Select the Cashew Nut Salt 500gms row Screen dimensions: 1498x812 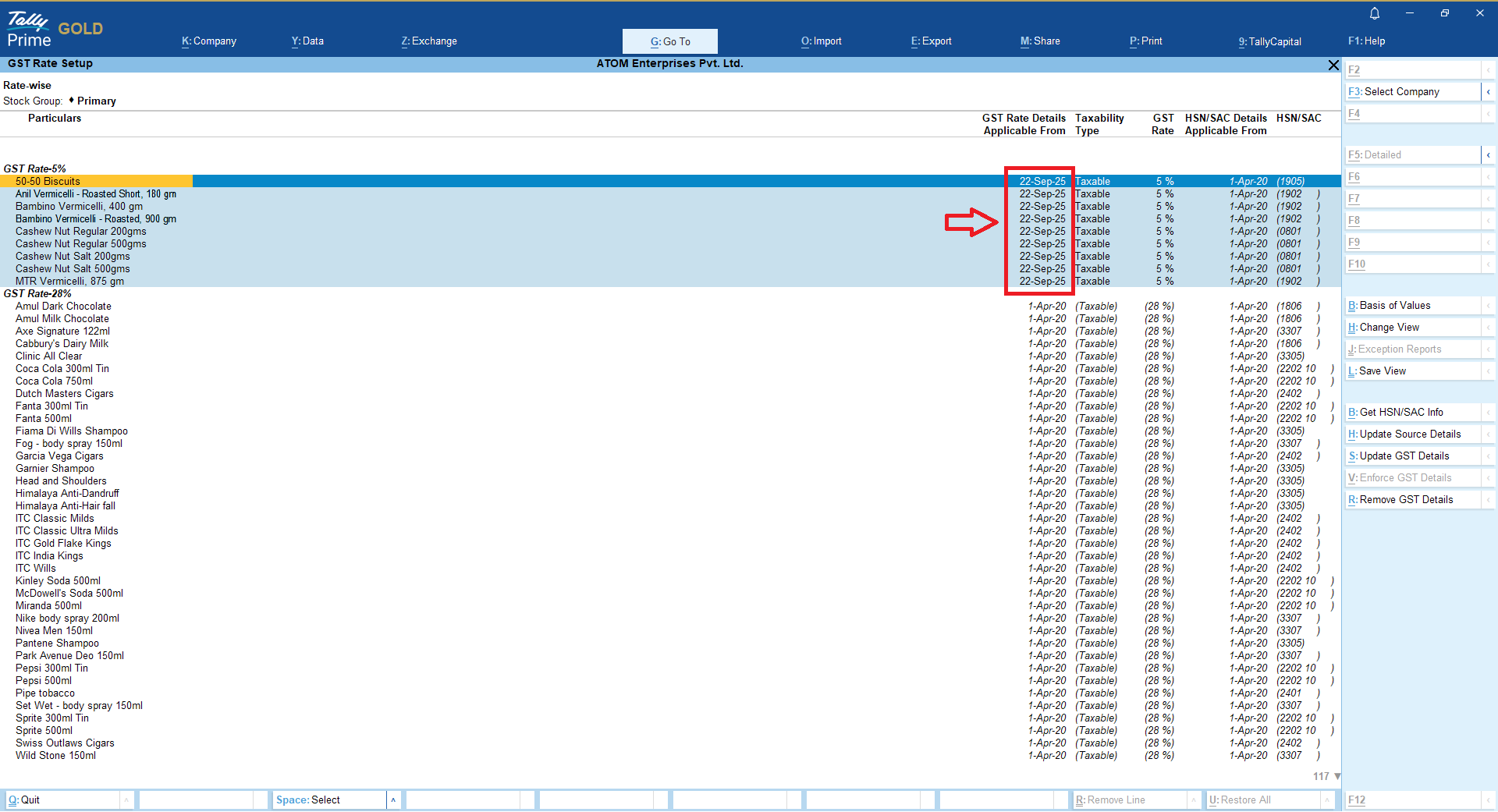[x=73, y=269]
